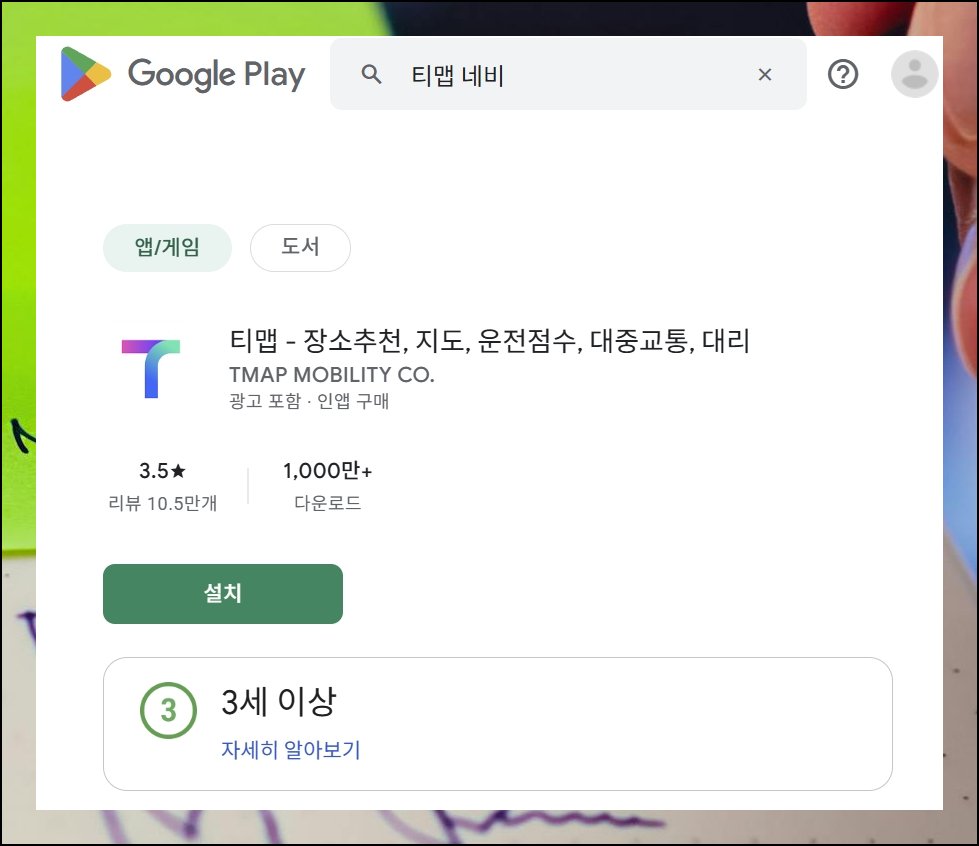
Task: Open the 자세히 알아보기 link
Action: 291,749
